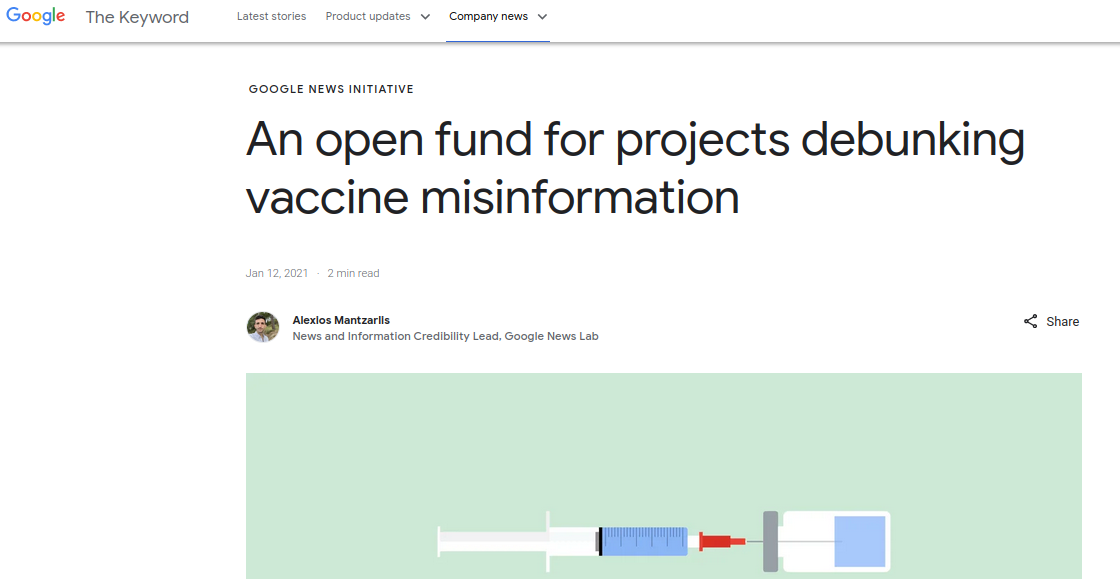Viewport: 1120px width, 579px height.
Task: Expand the Company news chevron
Action: click(542, 17)
